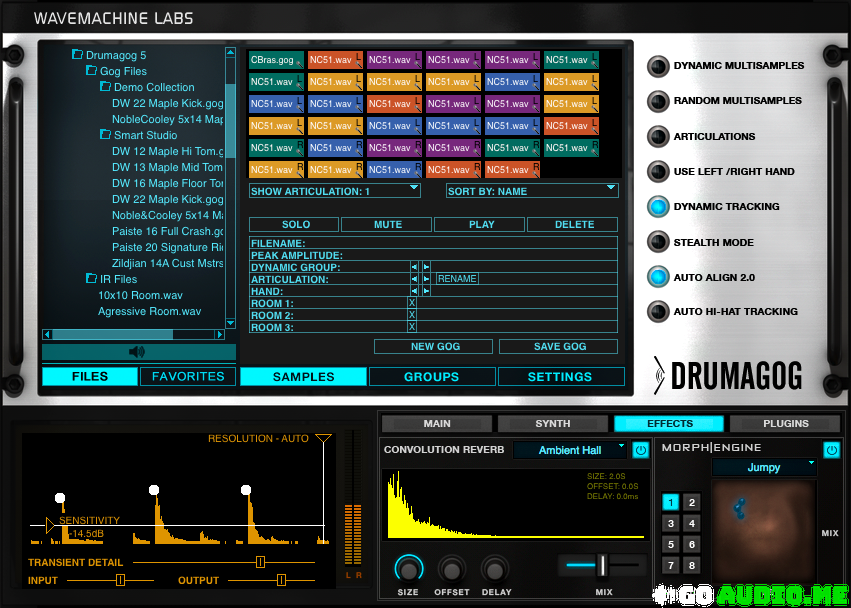Image resolution: width=851 pixels, height=608 pixels.
Task: Click the Drumagog 5 folder icon
Action: tap(78, 55)
